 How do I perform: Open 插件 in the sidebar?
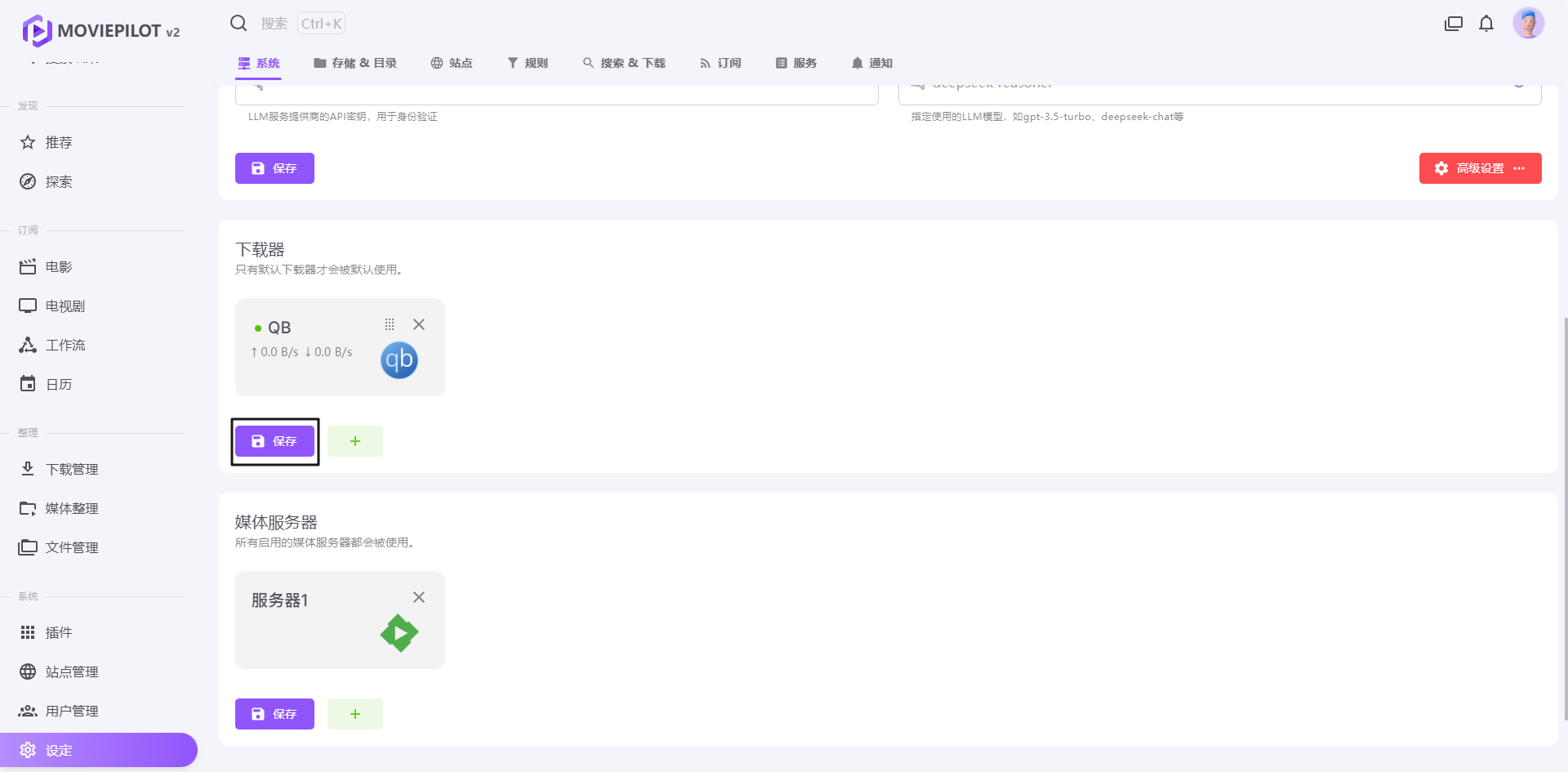(x=59, y=632)
